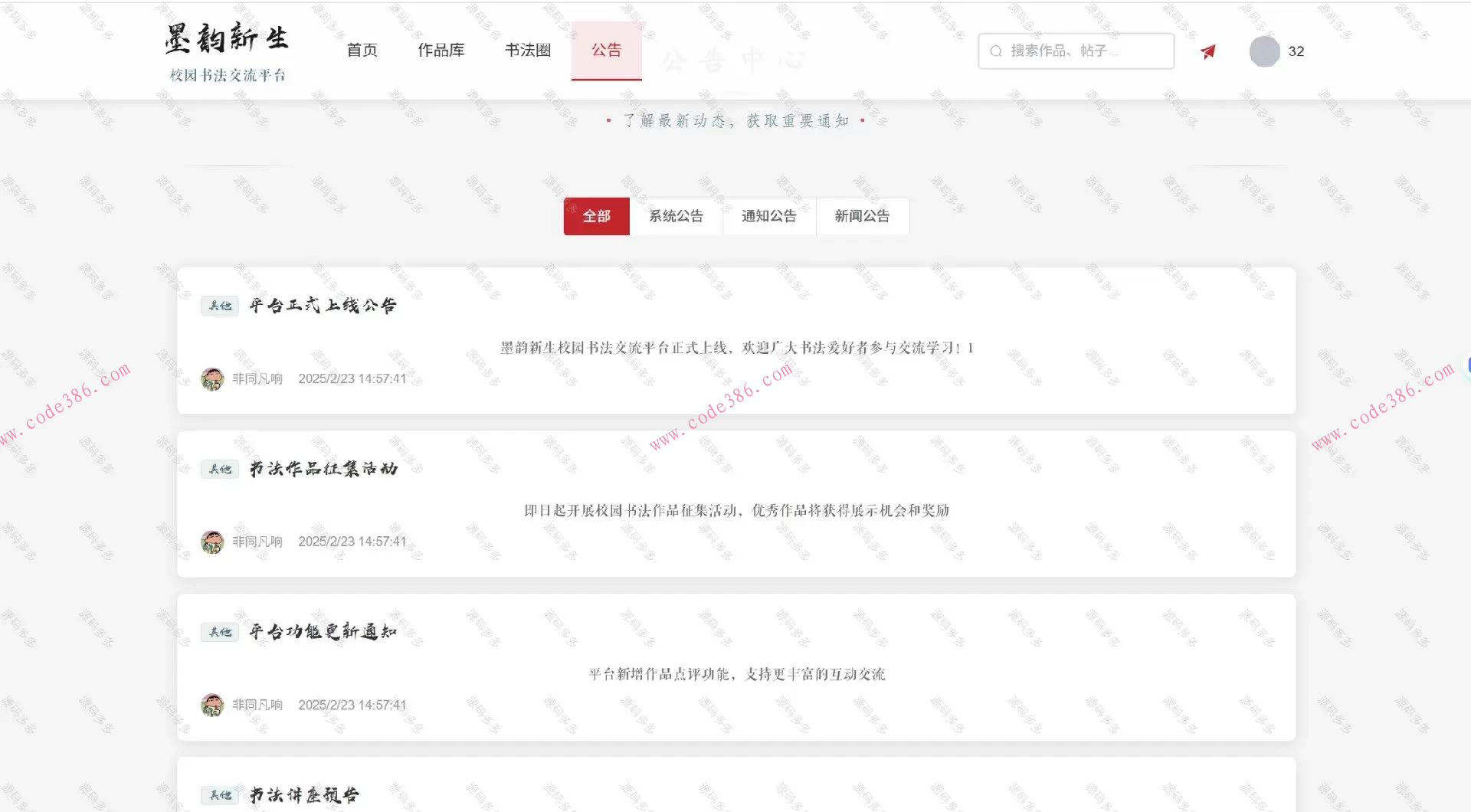Click the 其他 tag on 平台功能更新通知
Screen dimensions: 1471x812
[219, 631]
